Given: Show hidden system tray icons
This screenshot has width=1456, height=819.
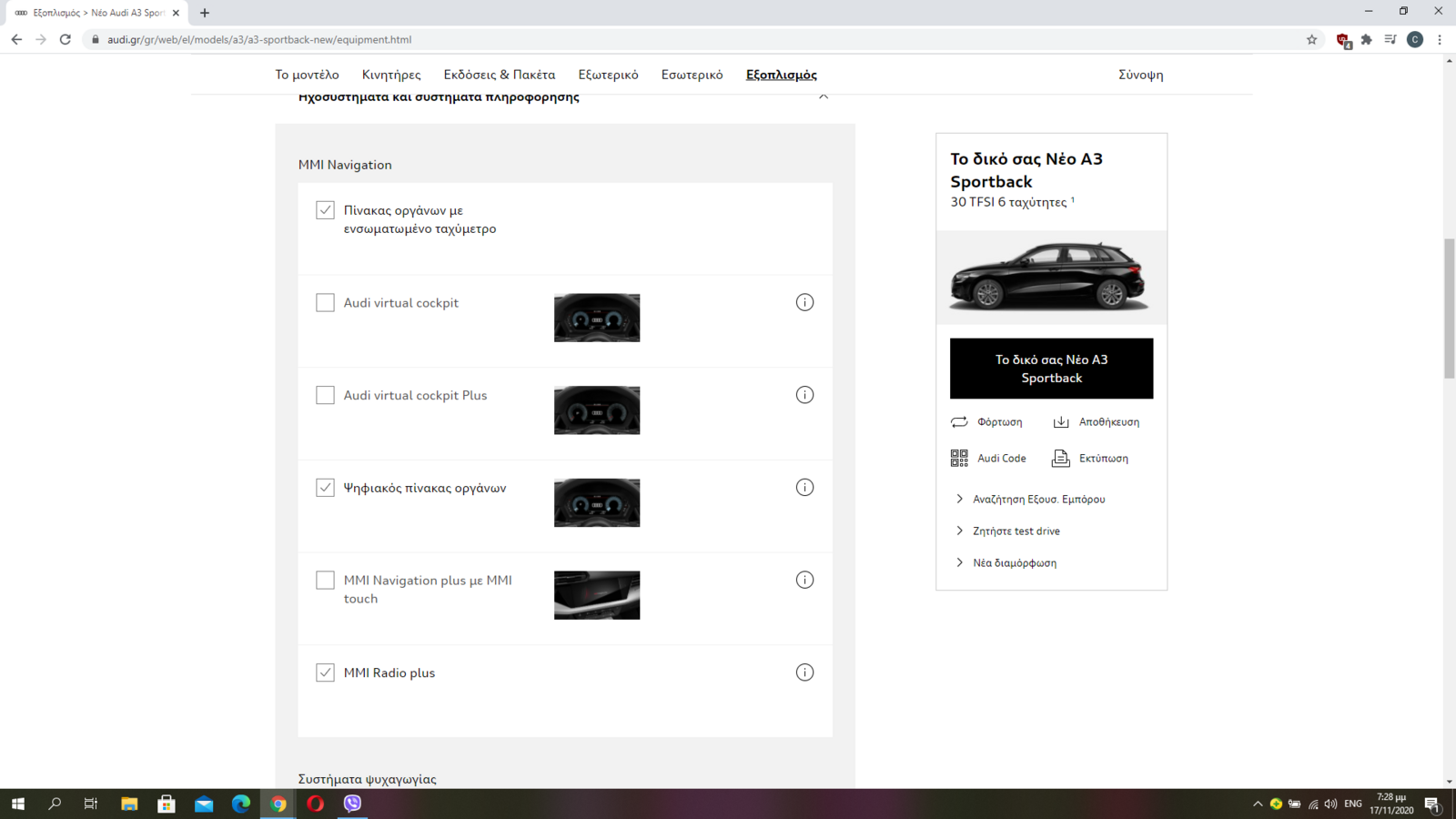Looking at the screenshot, I should 1258,804.
